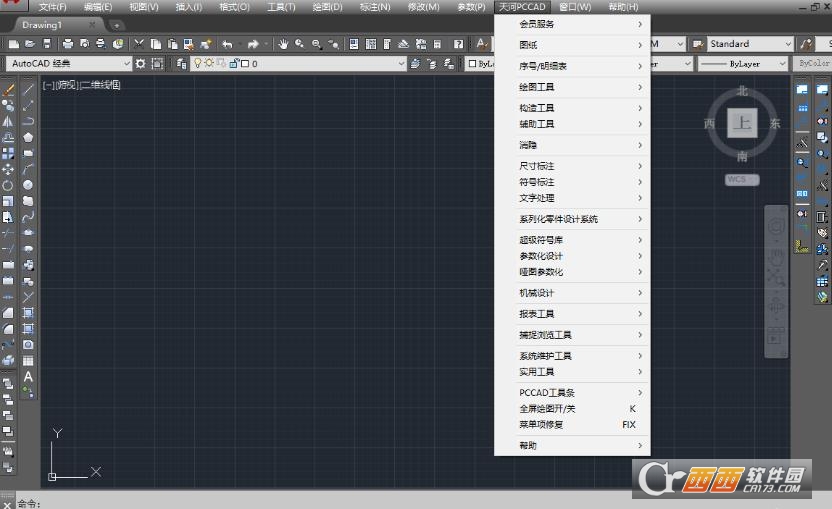Click the Open file icon
The image size is (832, 509).
[x=30, y=44]
